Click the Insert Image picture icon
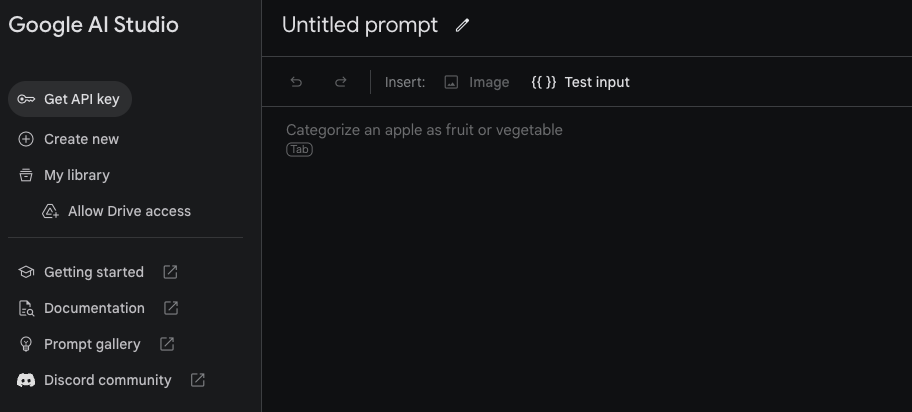Viewport: 912px width, 412px height. point(451,82)
